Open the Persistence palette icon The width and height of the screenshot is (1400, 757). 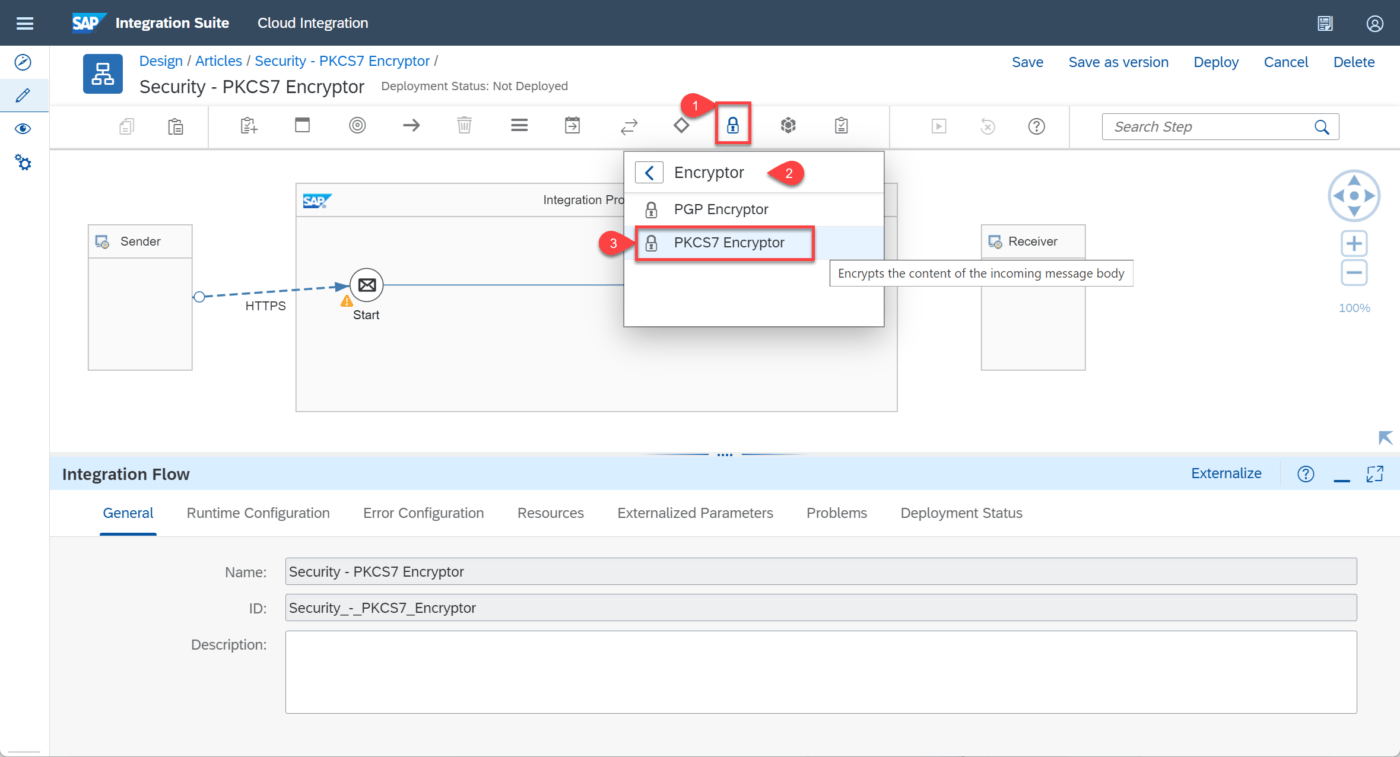pos(788,126)
